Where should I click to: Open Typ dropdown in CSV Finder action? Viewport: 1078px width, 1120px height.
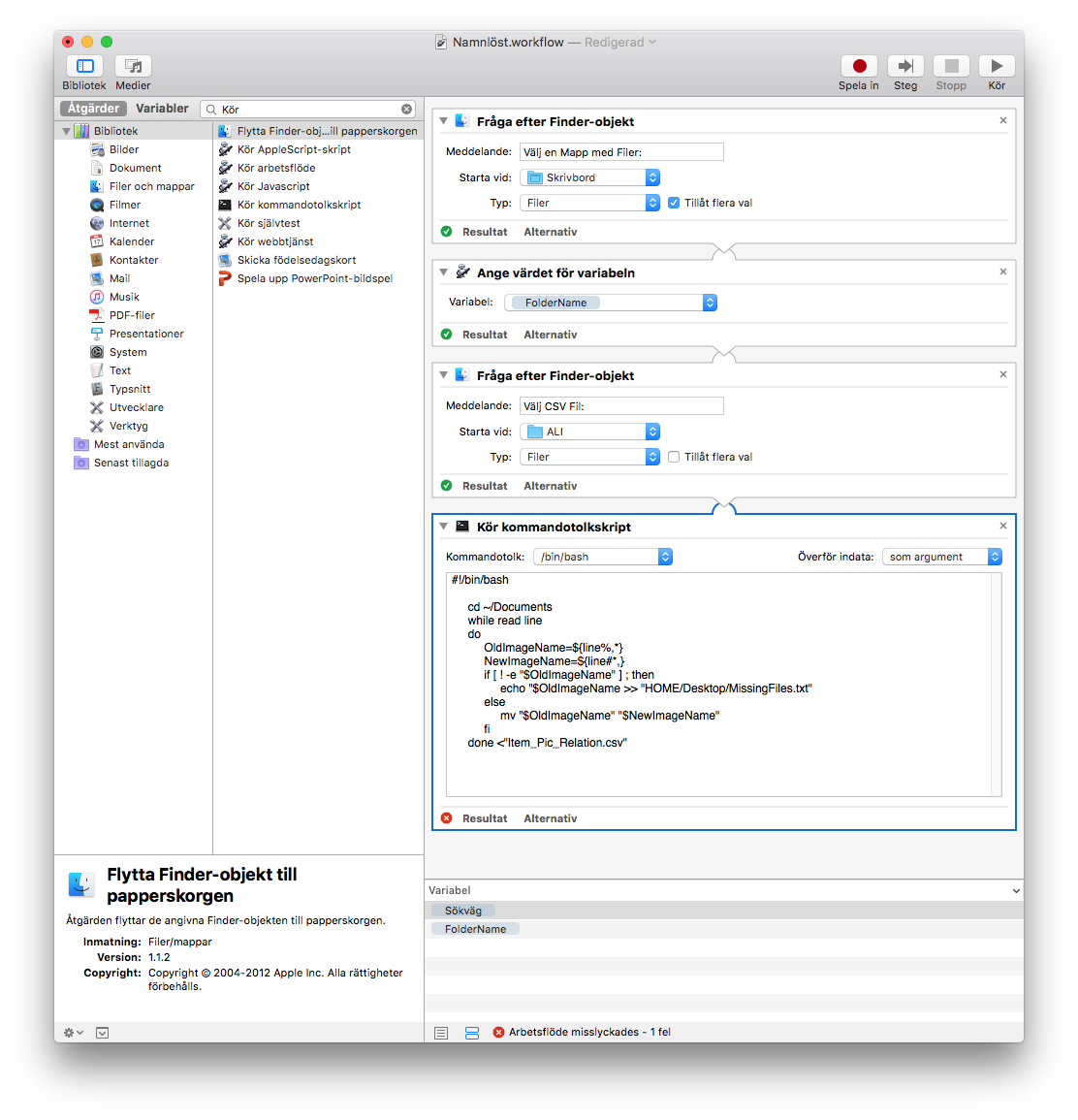tap(589, 457)
